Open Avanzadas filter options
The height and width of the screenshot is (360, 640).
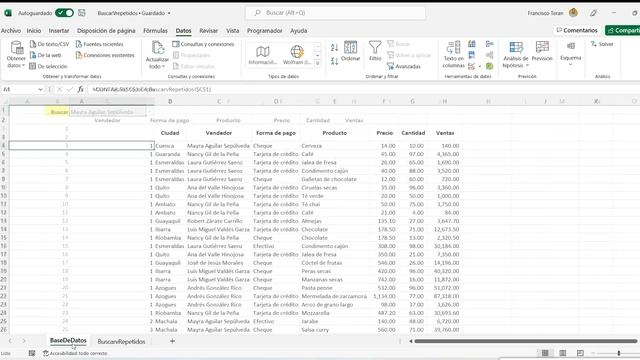pyautogui.click(x=404, y=66)
